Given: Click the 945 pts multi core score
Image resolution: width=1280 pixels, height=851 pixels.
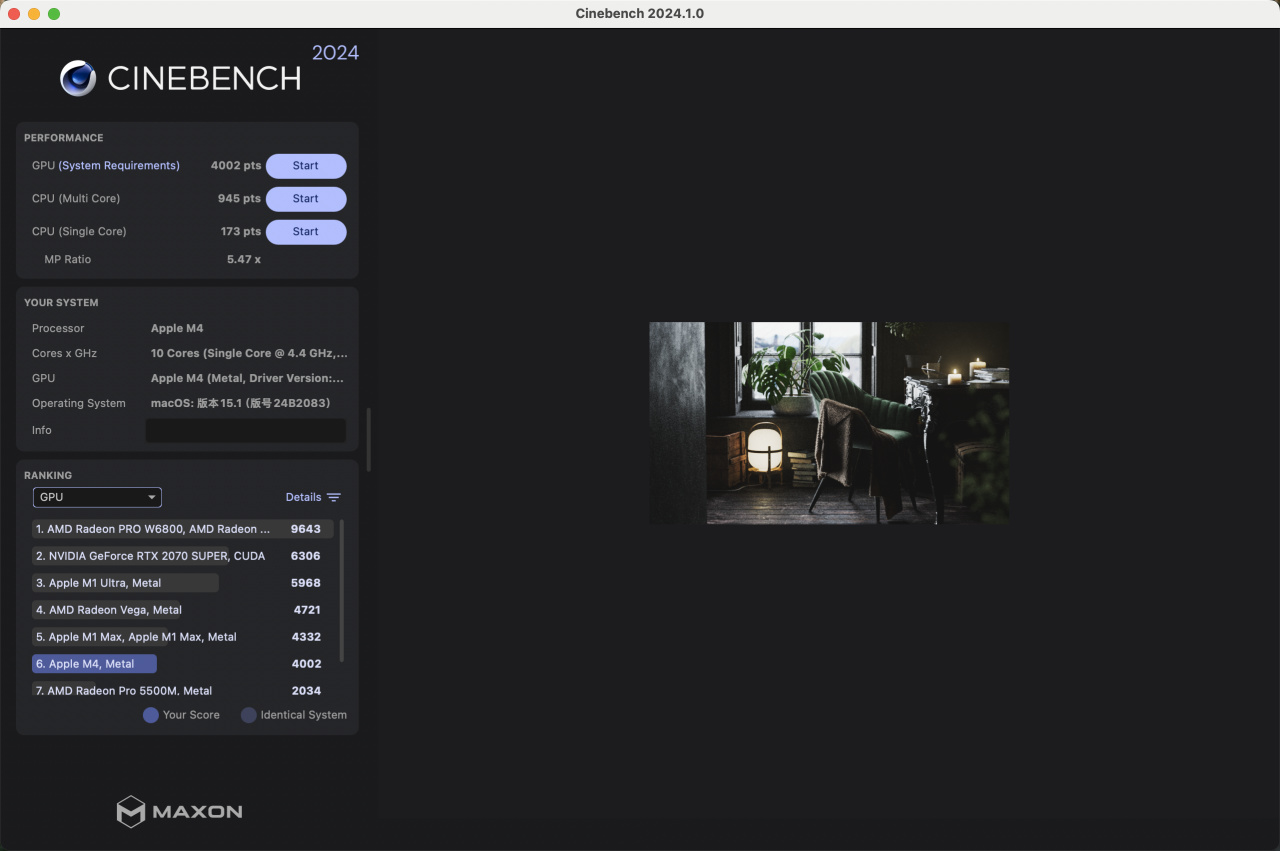Looking at the screenshot, I should click(x=239, y=199).
